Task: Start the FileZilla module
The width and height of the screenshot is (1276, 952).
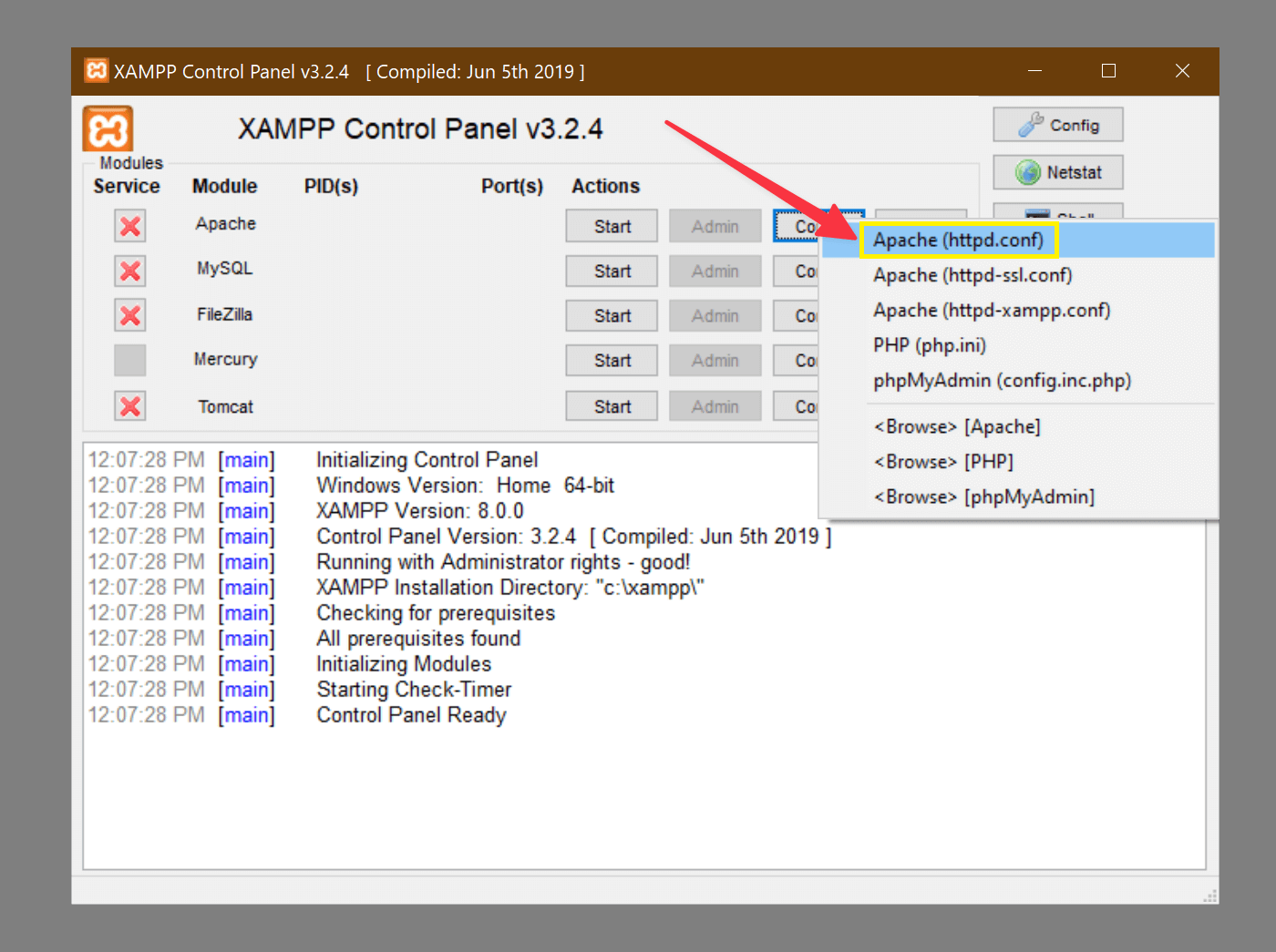Action: point(612,315)
